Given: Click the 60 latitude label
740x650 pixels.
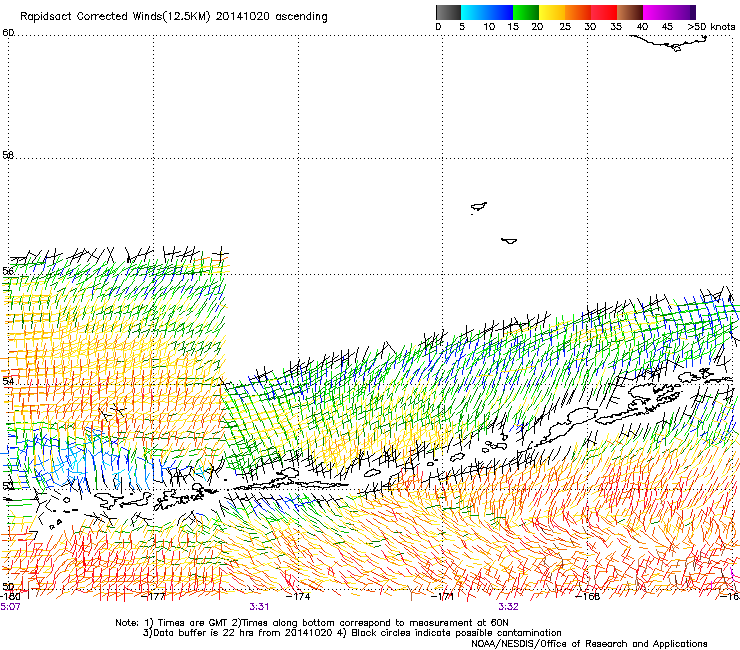Looking at the screenshot, I should (x=8, y=32).
